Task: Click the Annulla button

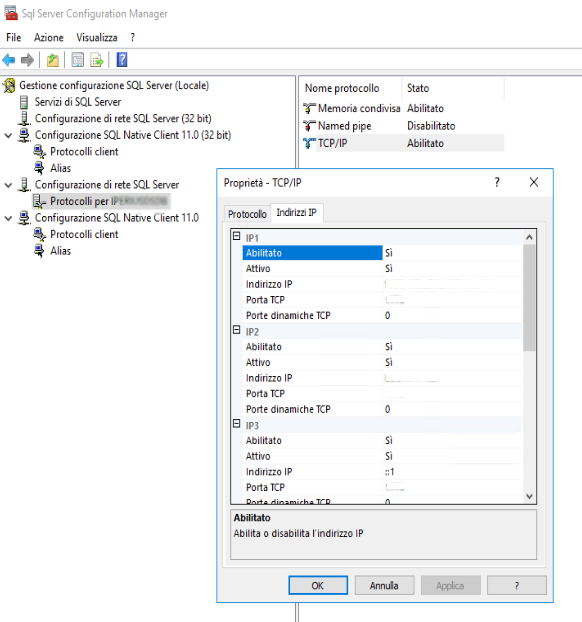Action: click(384, 586)
